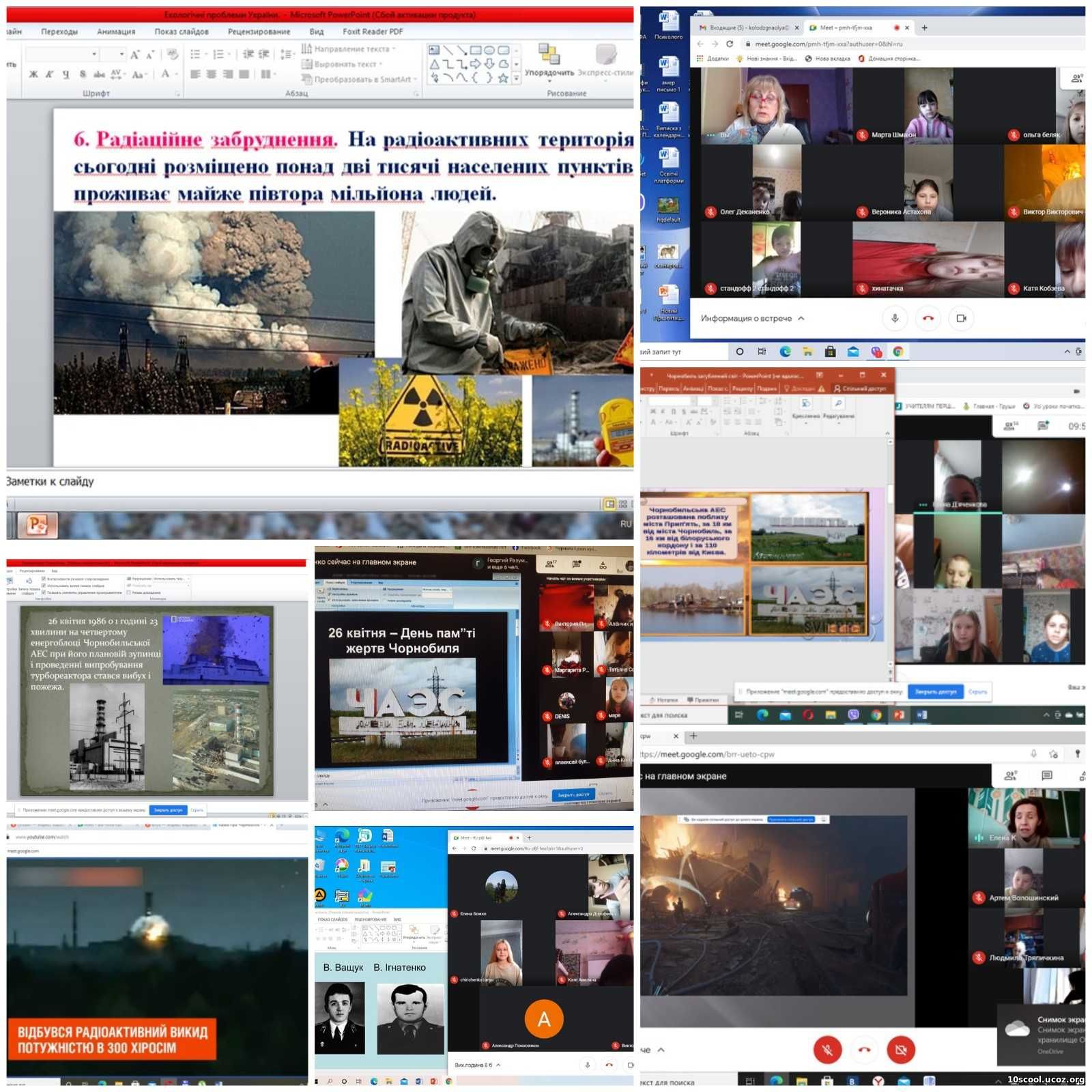The height and width of the screenshot is (1092, 1092).
Task: Toggle the Режим докладчика checkbox
Action: (x=129, y=592)
